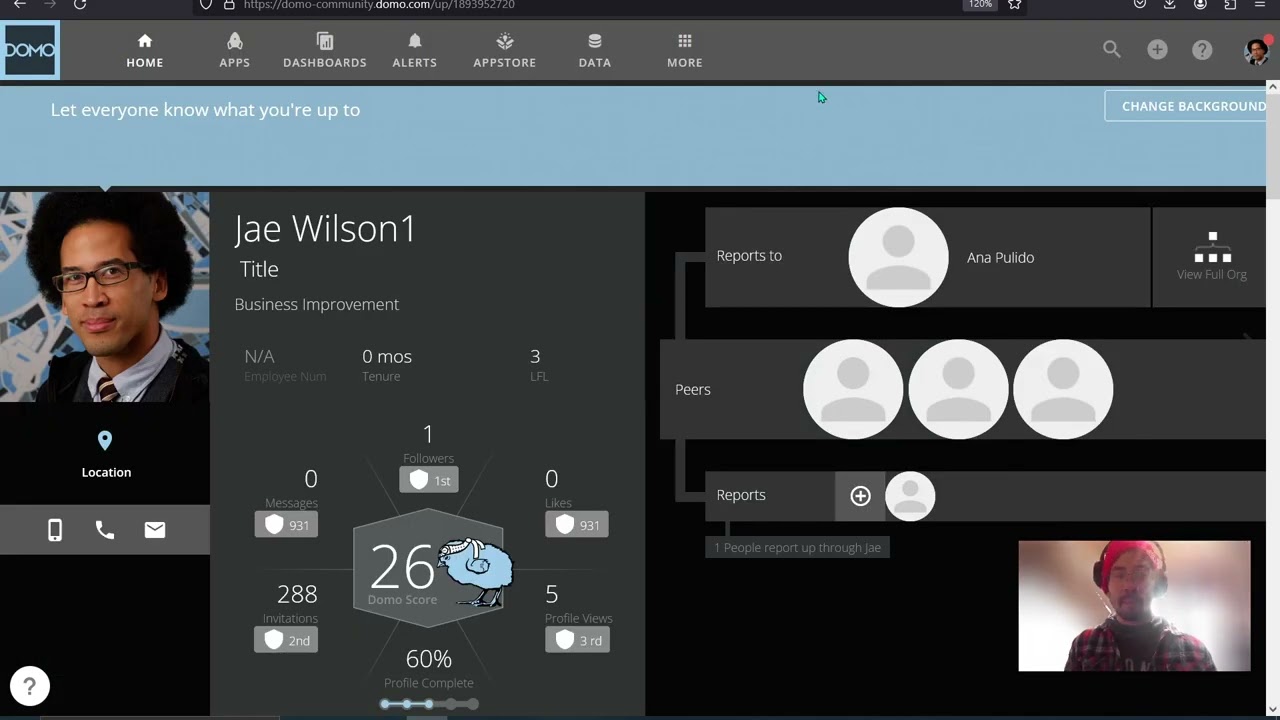Click the Messages 931 rank badge

pyautogui.click(x=286, y=525)
